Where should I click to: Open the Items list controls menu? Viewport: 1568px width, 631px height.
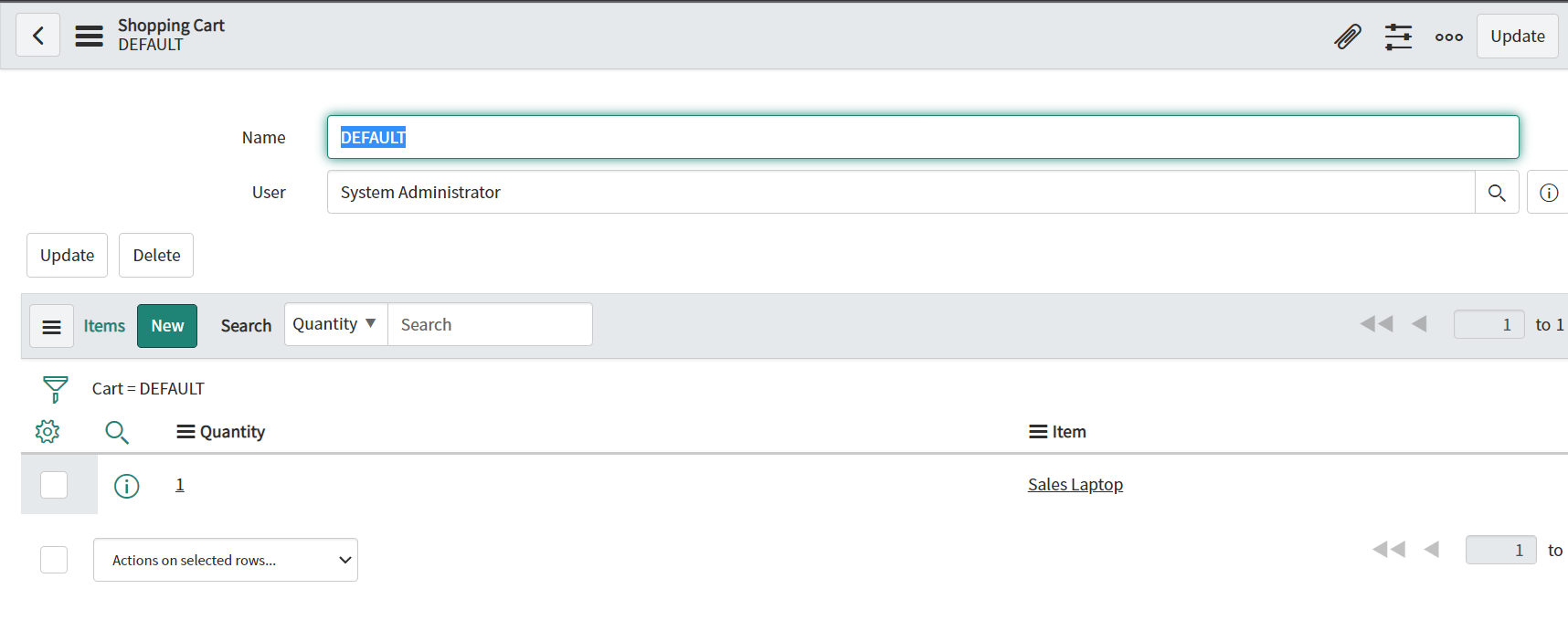tap(51, 326)
